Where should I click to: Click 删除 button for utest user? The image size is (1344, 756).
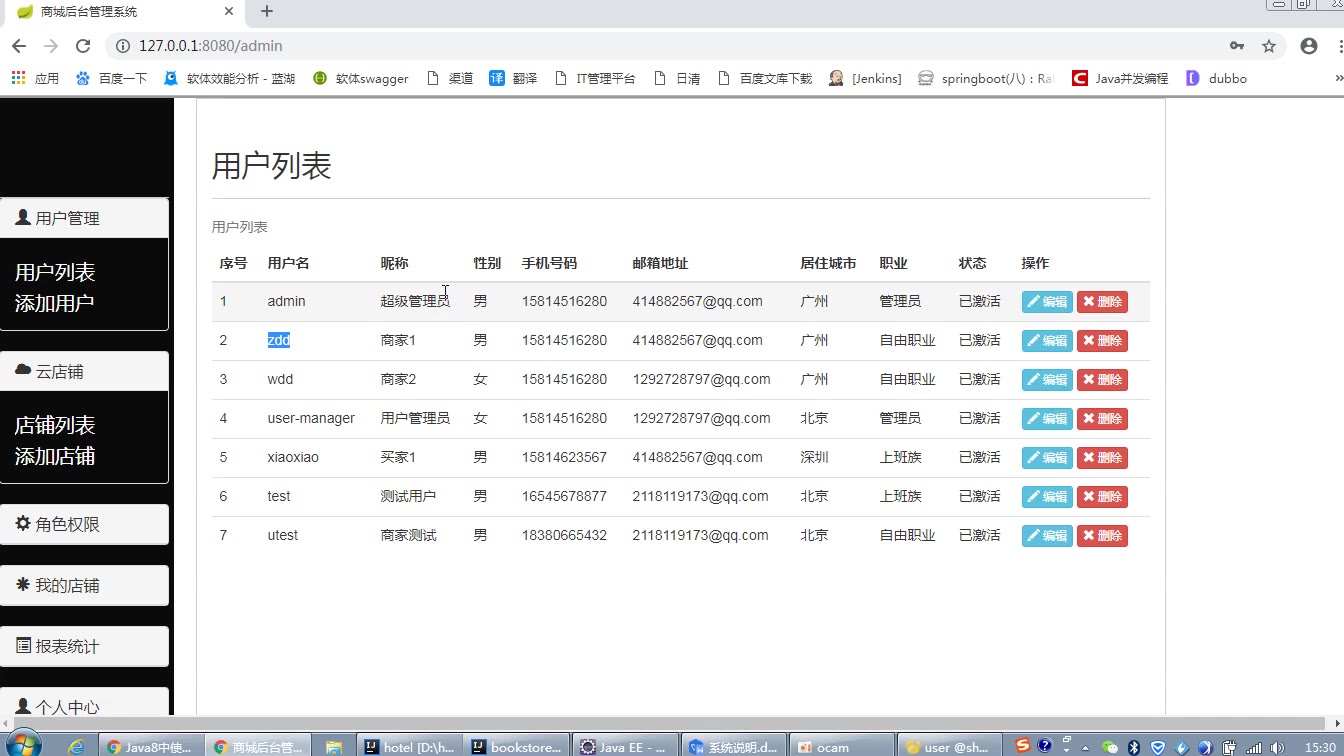1102,536
